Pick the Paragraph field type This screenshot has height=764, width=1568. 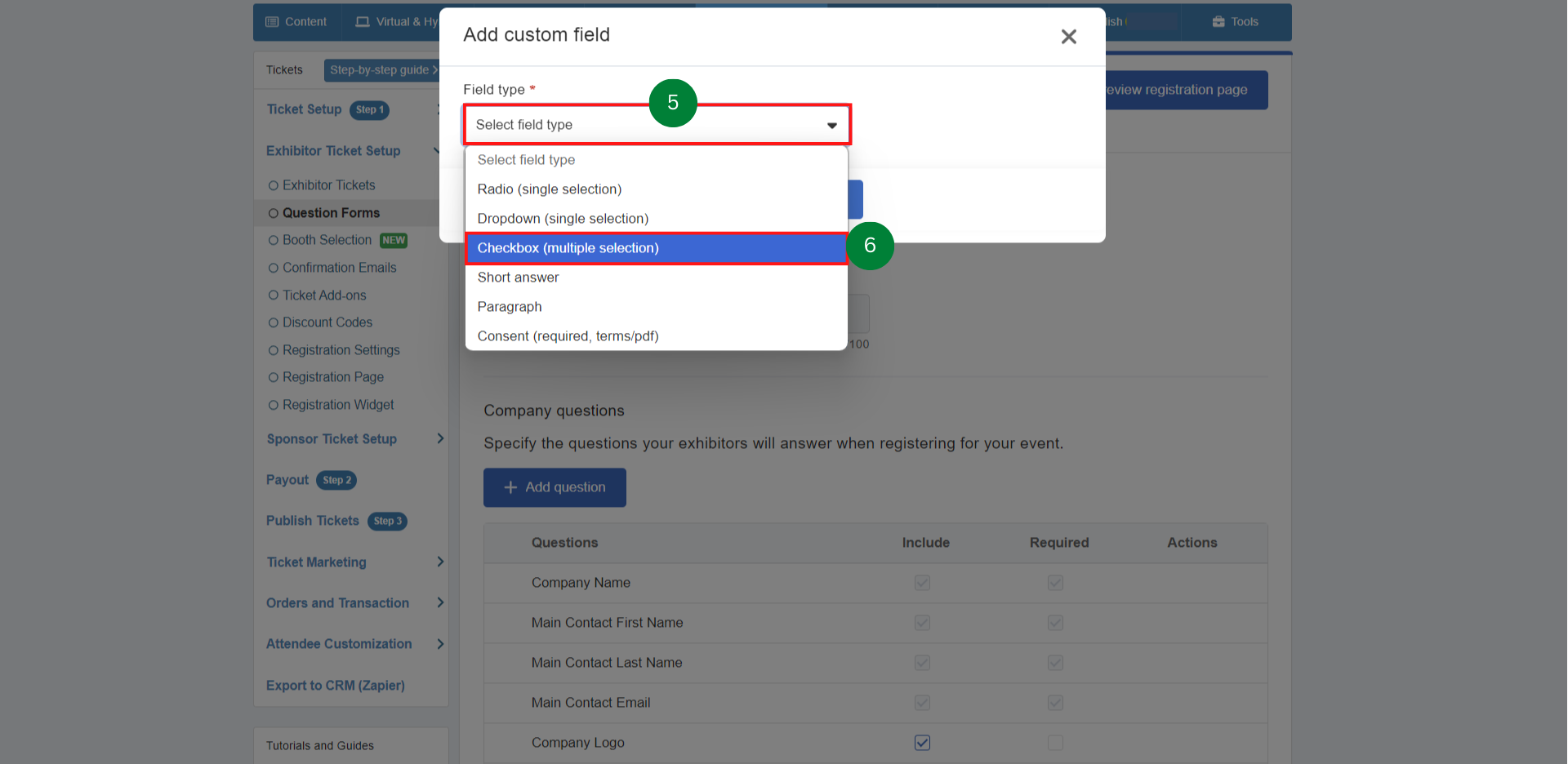[x=656, y=307]
